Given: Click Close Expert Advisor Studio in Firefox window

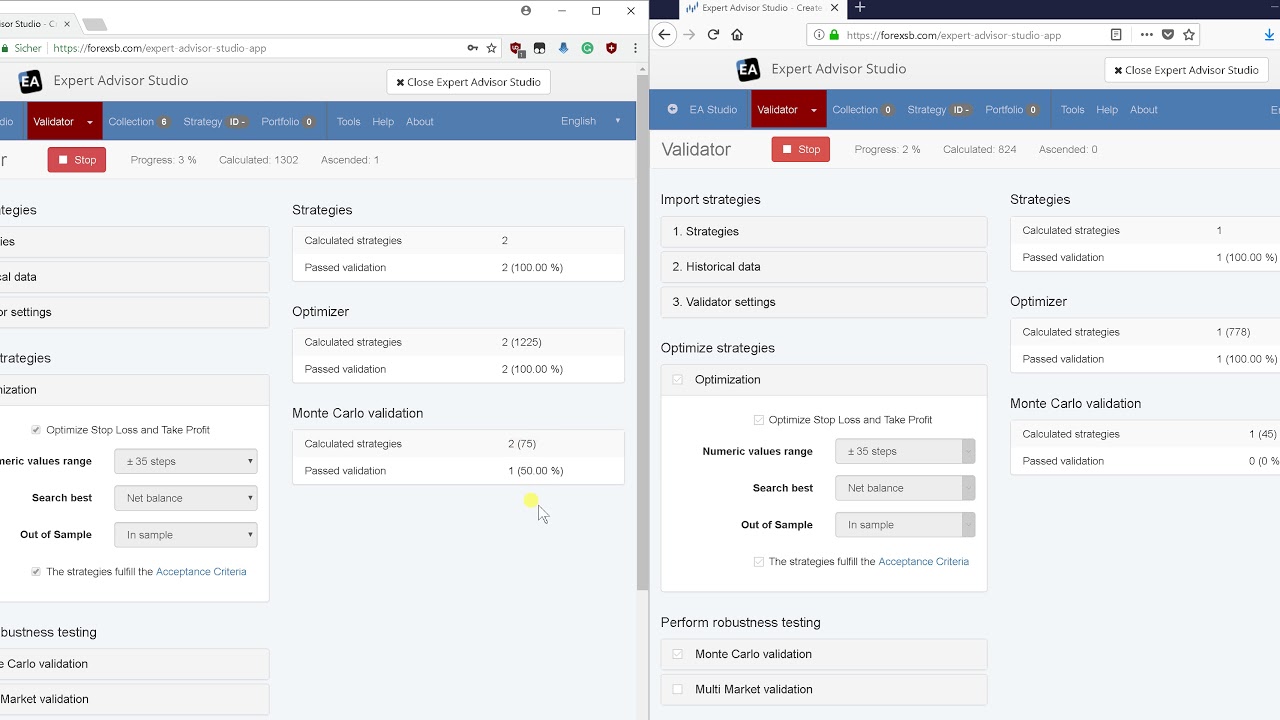Looking at the screenshot, I should [1187, 70].
